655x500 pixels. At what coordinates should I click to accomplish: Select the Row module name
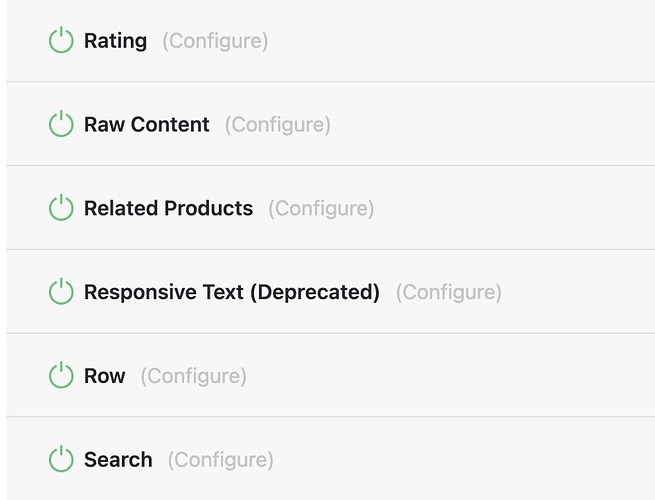[x=104, y=376]
